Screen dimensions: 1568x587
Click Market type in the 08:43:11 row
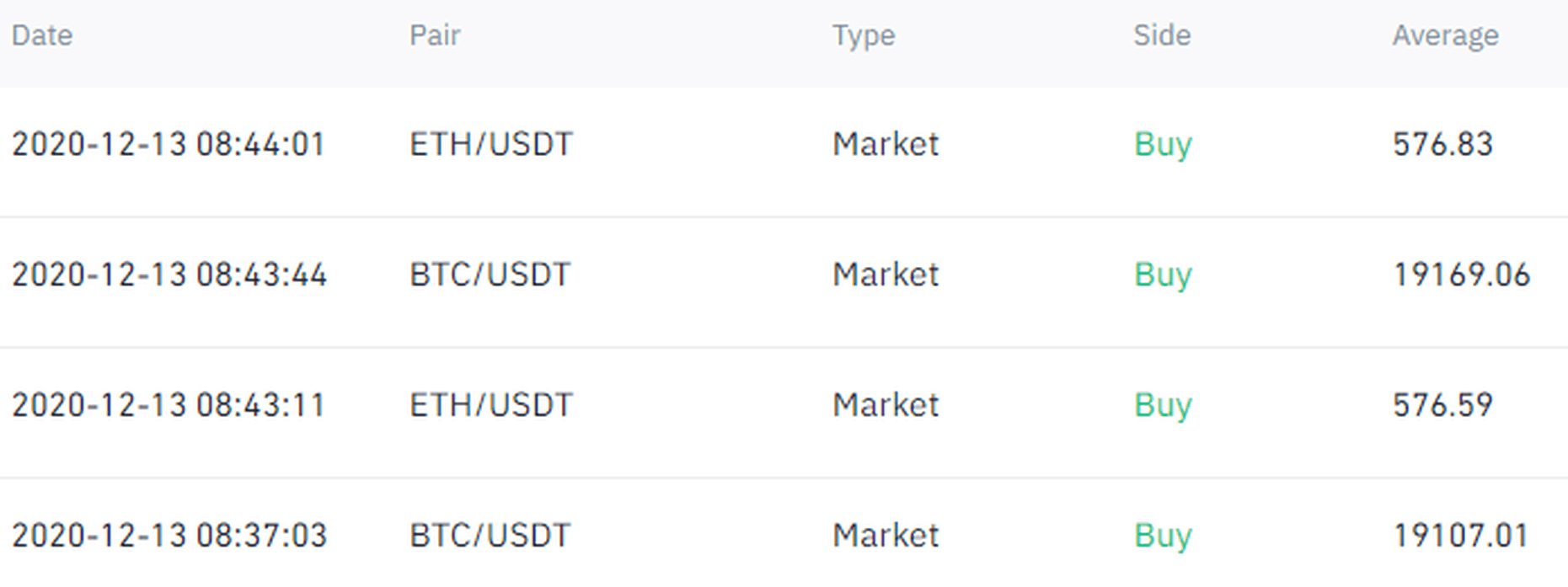pos(886,405)
